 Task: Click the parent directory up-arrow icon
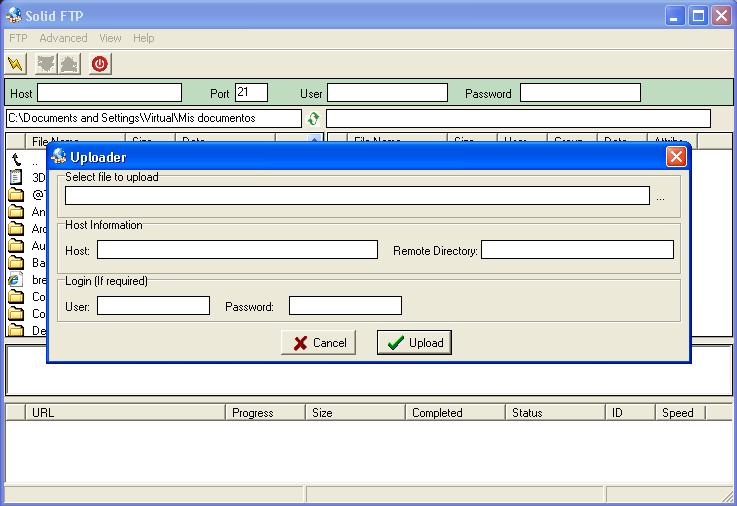pyautogui.click(x=16, y=160)
